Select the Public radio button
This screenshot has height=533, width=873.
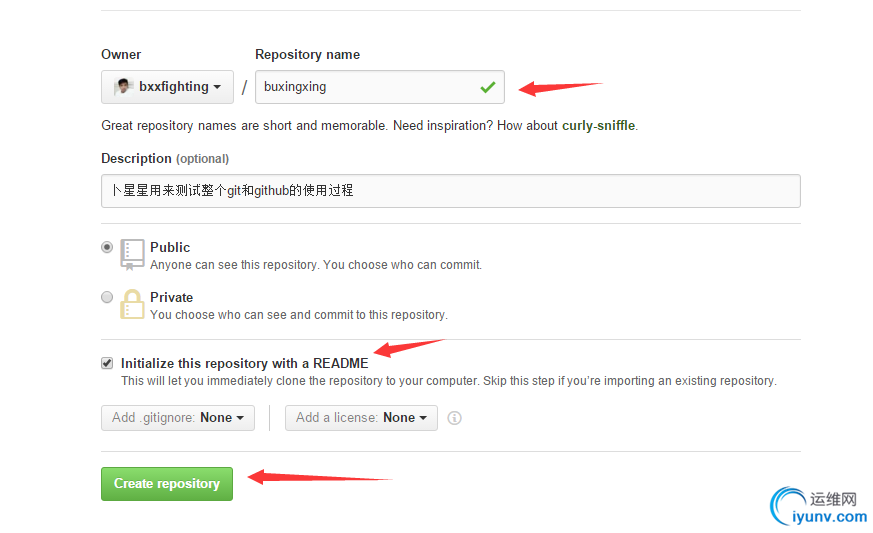pos(107,247)
